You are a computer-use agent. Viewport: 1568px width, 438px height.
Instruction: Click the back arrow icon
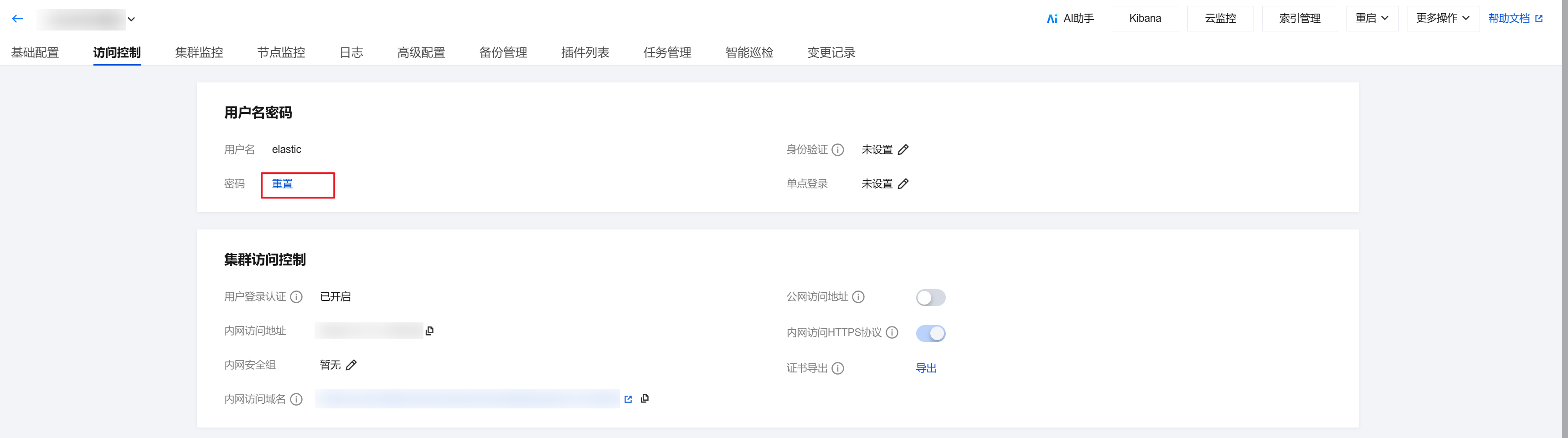click(18, 19)
